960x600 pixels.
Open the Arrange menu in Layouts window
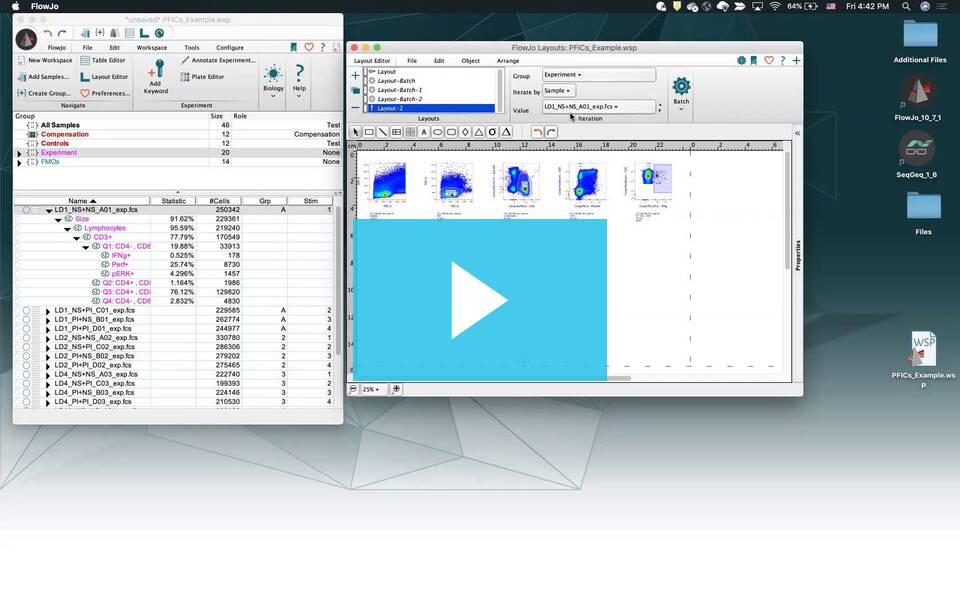click(x=508, y=61)
